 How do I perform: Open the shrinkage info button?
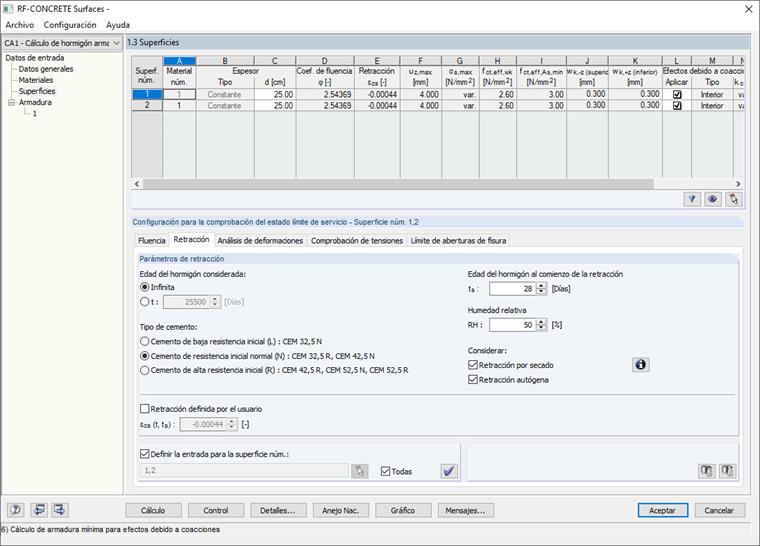pyautogui.click(x=640, y=365)
